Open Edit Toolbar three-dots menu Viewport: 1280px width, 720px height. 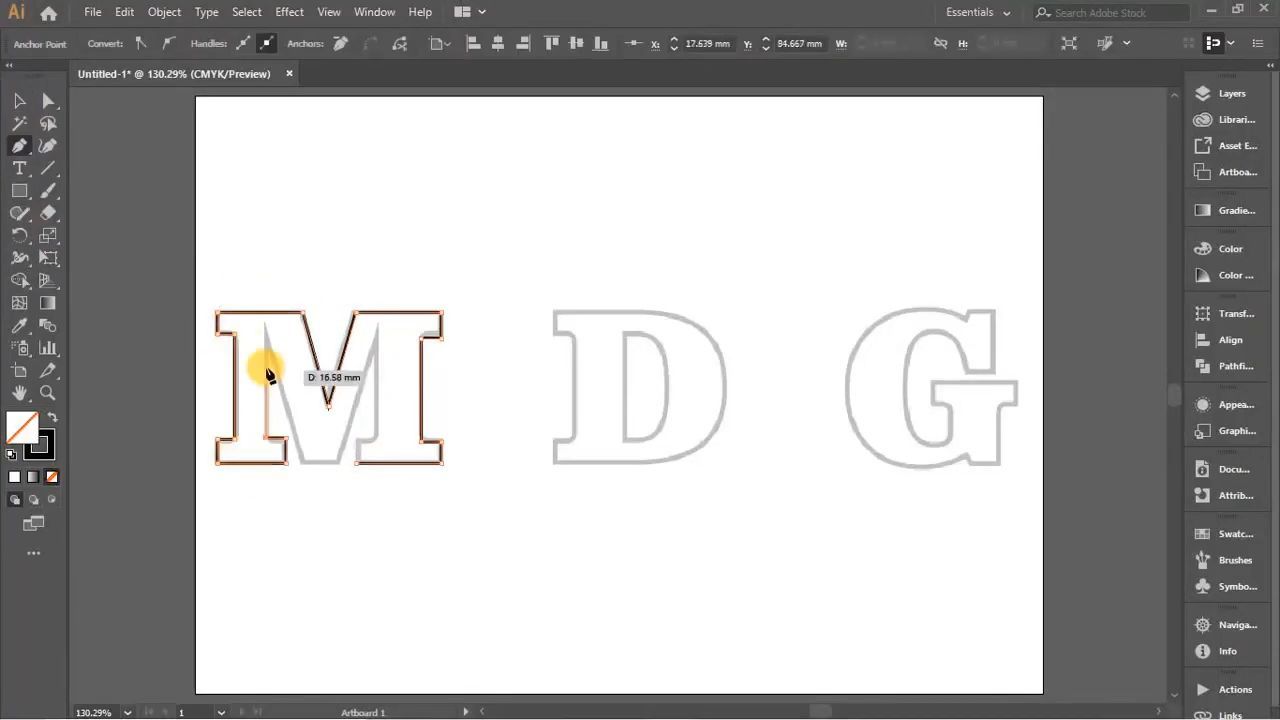[x=33, y=553]
